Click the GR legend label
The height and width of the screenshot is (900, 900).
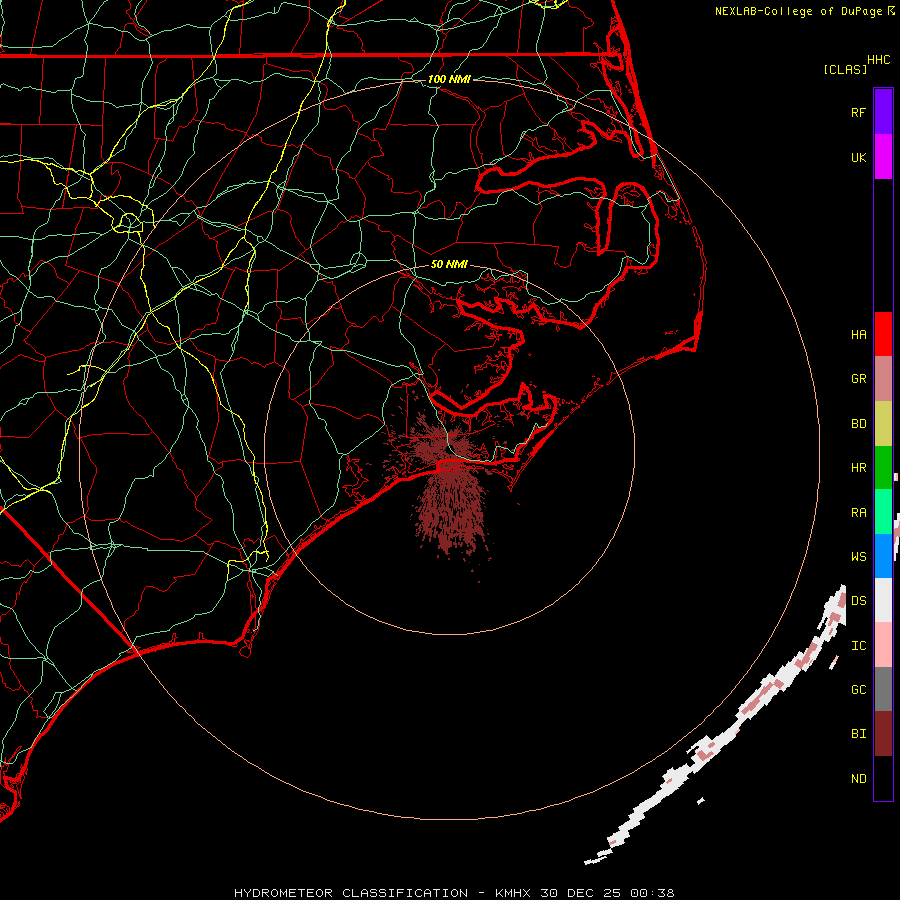(858, 379)
